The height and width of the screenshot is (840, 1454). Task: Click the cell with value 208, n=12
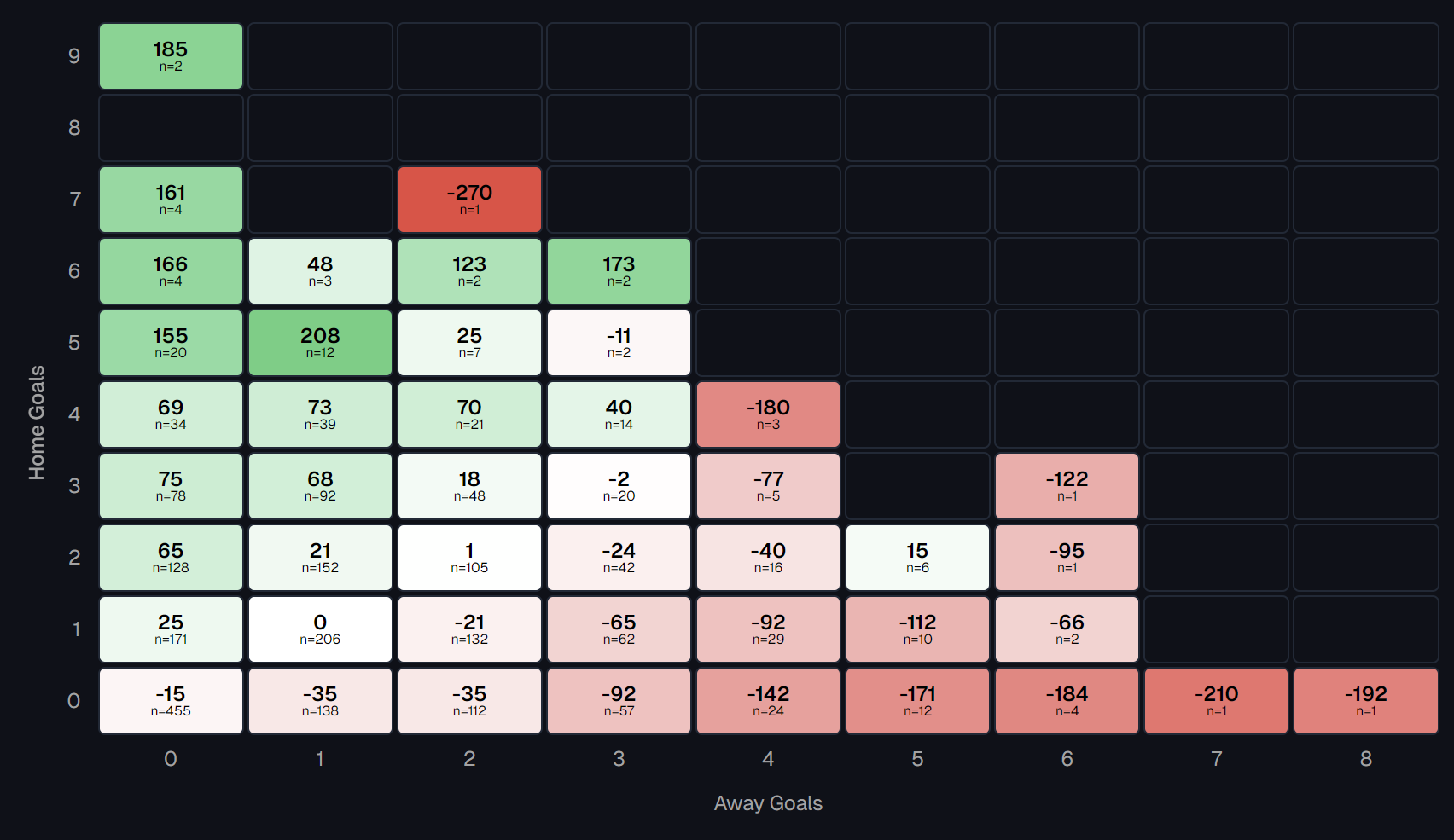pyautogui.click(x=320, y=343)
